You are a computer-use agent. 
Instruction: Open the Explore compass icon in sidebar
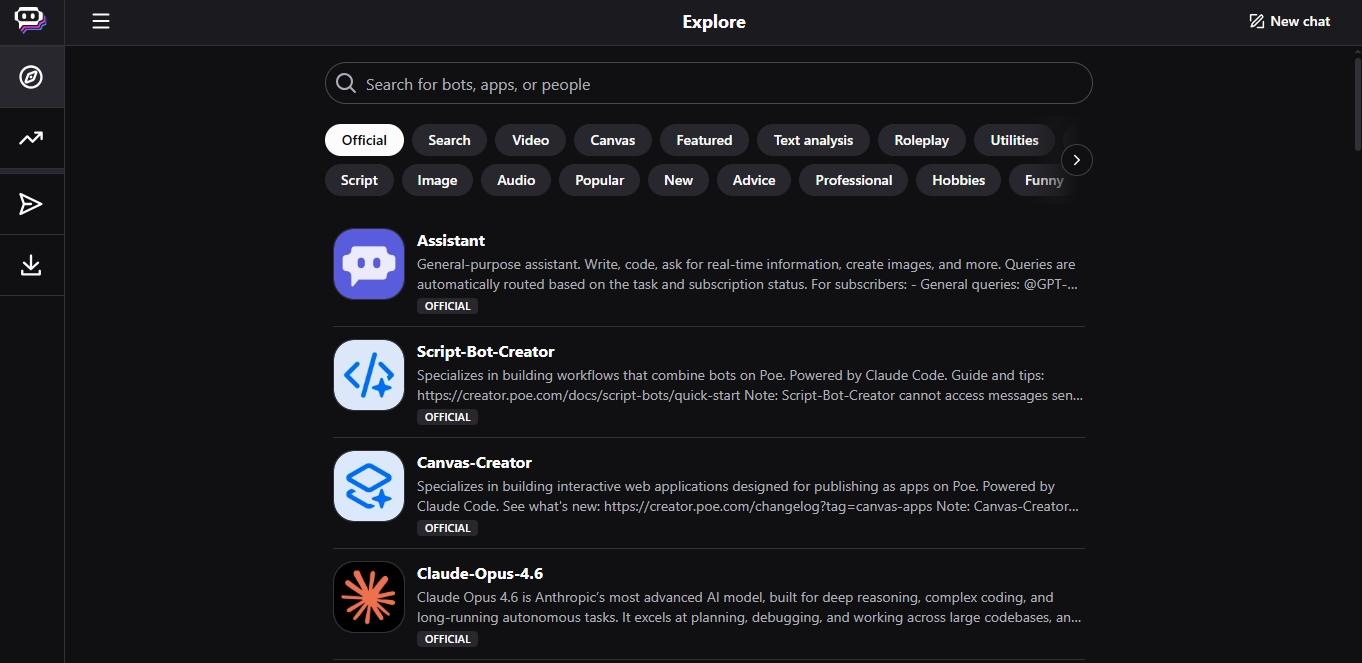point(31,77)
